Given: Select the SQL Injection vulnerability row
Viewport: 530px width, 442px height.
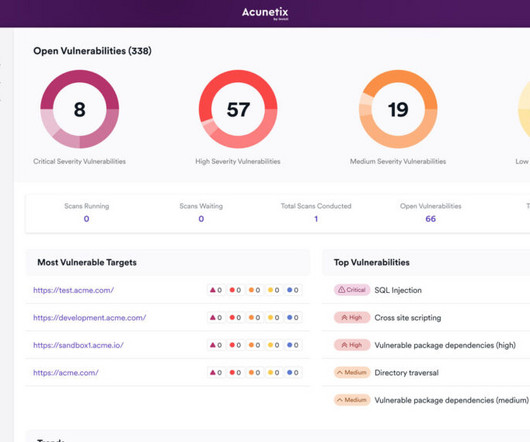Looking at the screenshot, I should coord(426,290).
